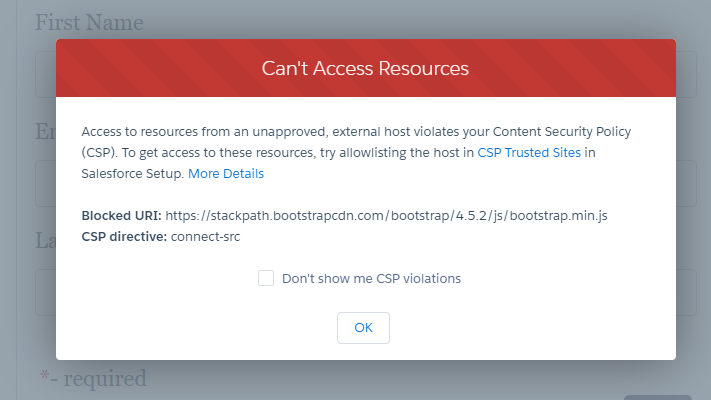Click the First Name label behind dialog

(x=90, y=22)
